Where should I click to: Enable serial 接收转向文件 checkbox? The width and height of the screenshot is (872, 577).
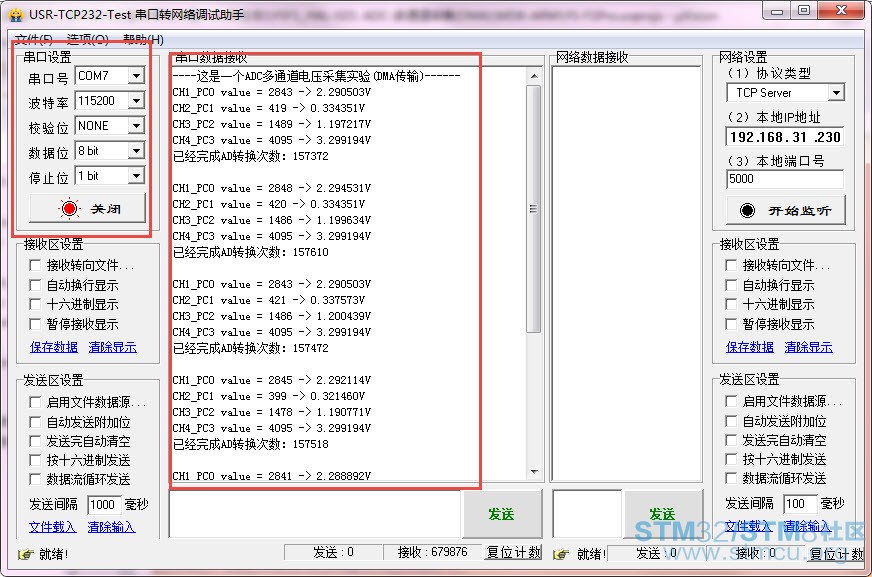35,265
